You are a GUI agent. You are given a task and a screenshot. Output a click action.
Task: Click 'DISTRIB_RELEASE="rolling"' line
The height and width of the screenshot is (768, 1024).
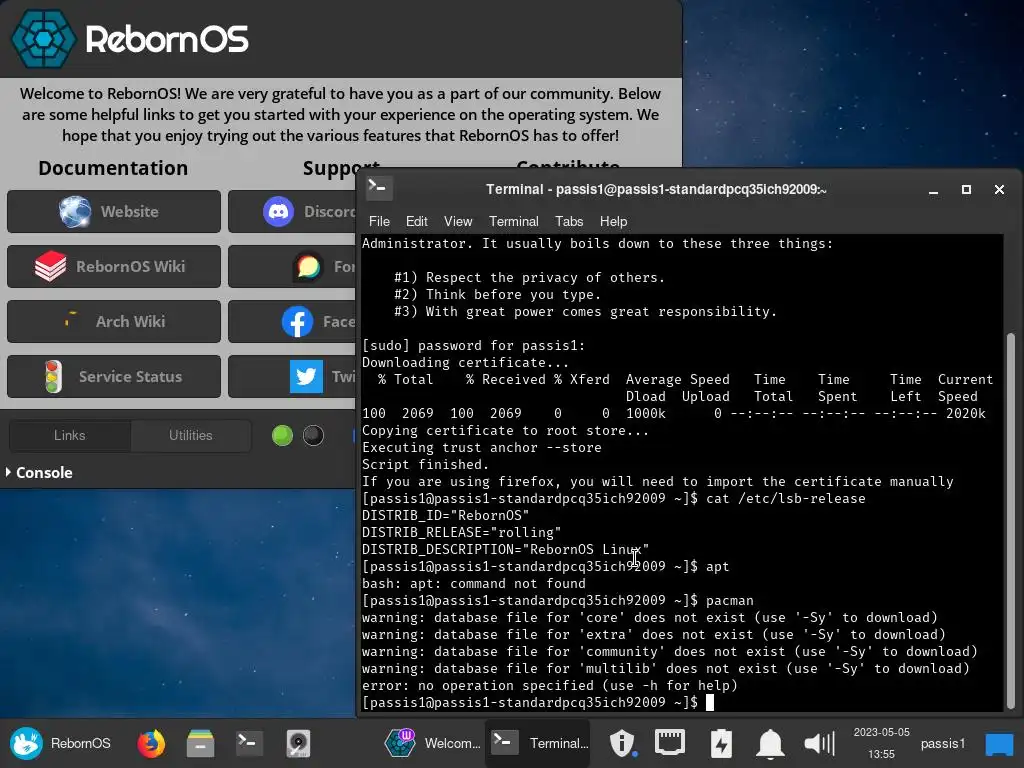(x=462, y=532)
